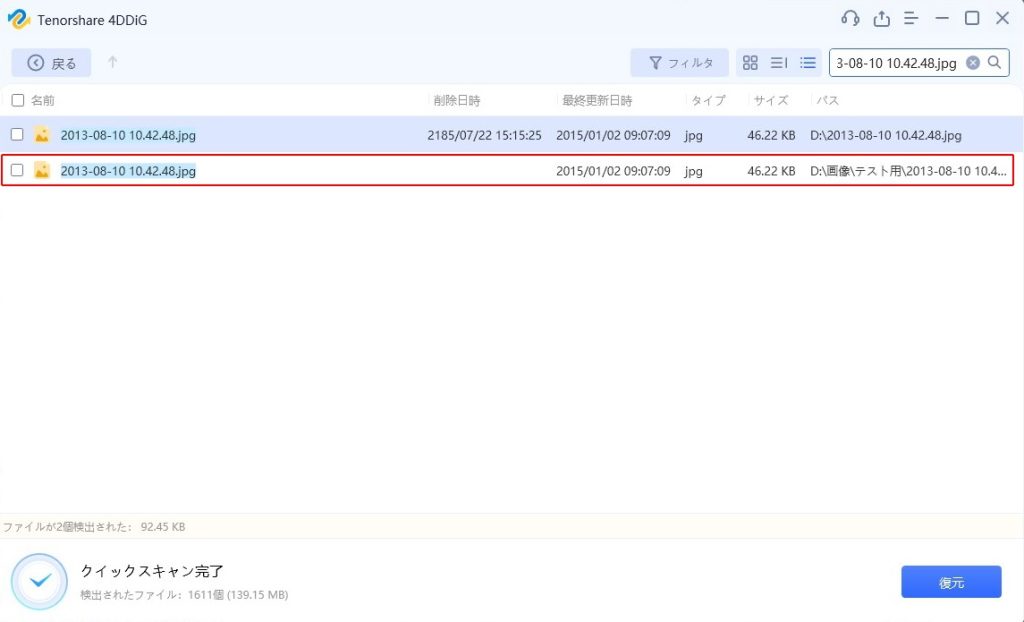Click inside the filename search field
1024x622 pixels.
tap(895, 63)
